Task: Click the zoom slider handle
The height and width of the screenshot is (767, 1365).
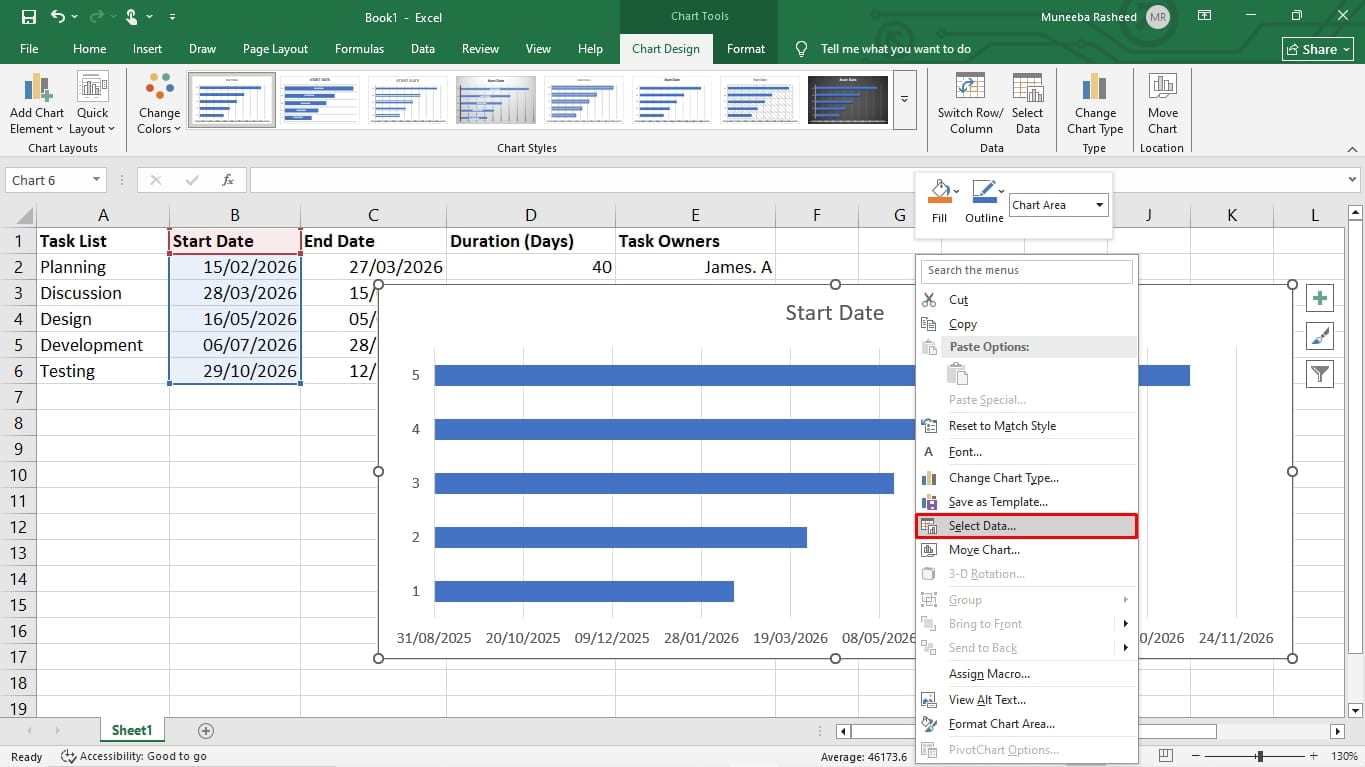Action: (1260, 756)
